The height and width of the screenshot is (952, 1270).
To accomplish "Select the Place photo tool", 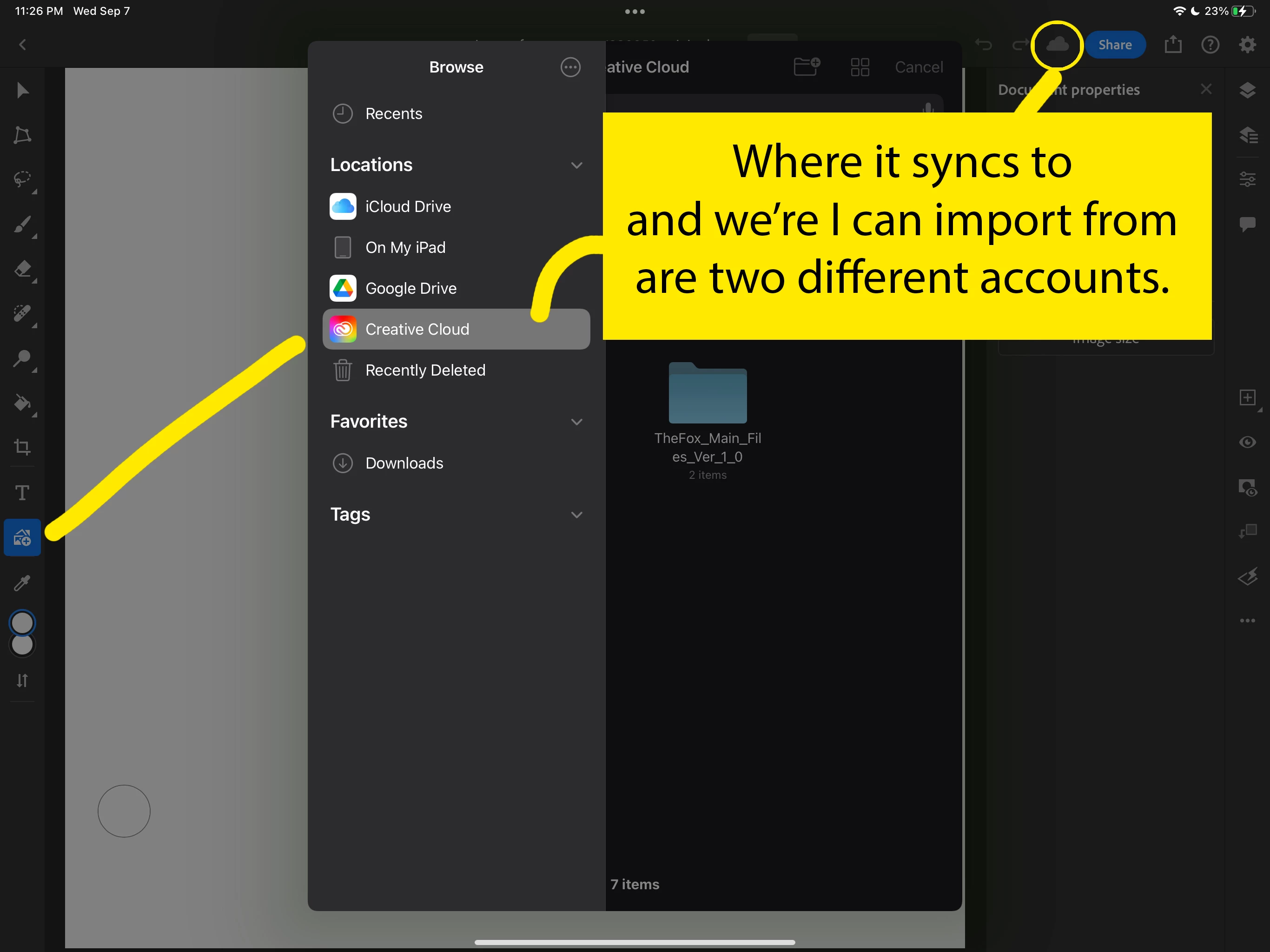I will 22,537.
